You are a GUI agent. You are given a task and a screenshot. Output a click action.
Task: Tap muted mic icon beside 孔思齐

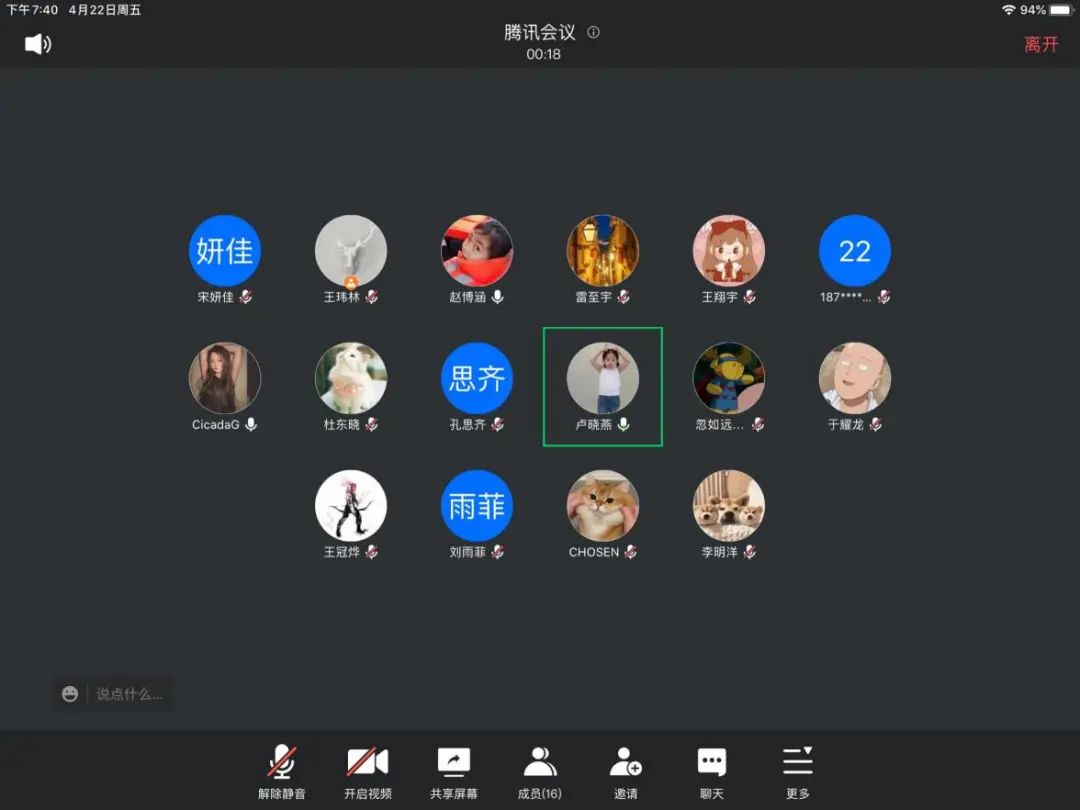pos(497,424)
